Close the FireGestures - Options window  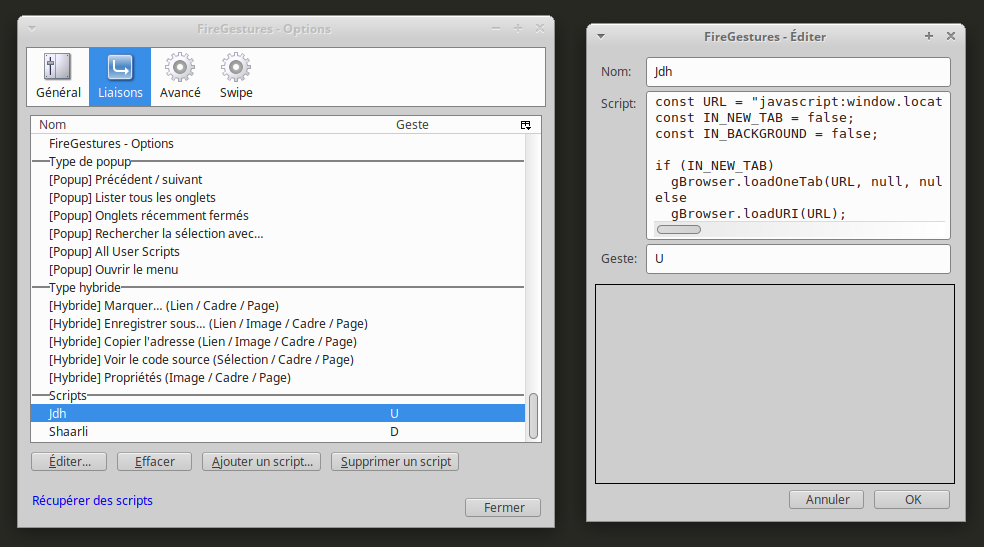[x=540, y=28]
